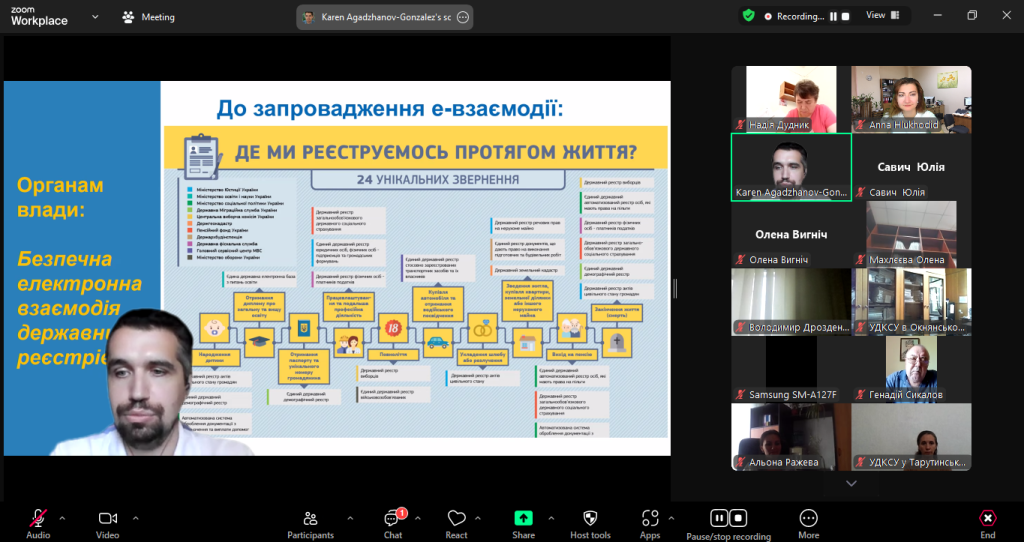This screenshot has height=542, width=1024.
Task: Expand video options arrow next to Video
Action: [136, 518]
